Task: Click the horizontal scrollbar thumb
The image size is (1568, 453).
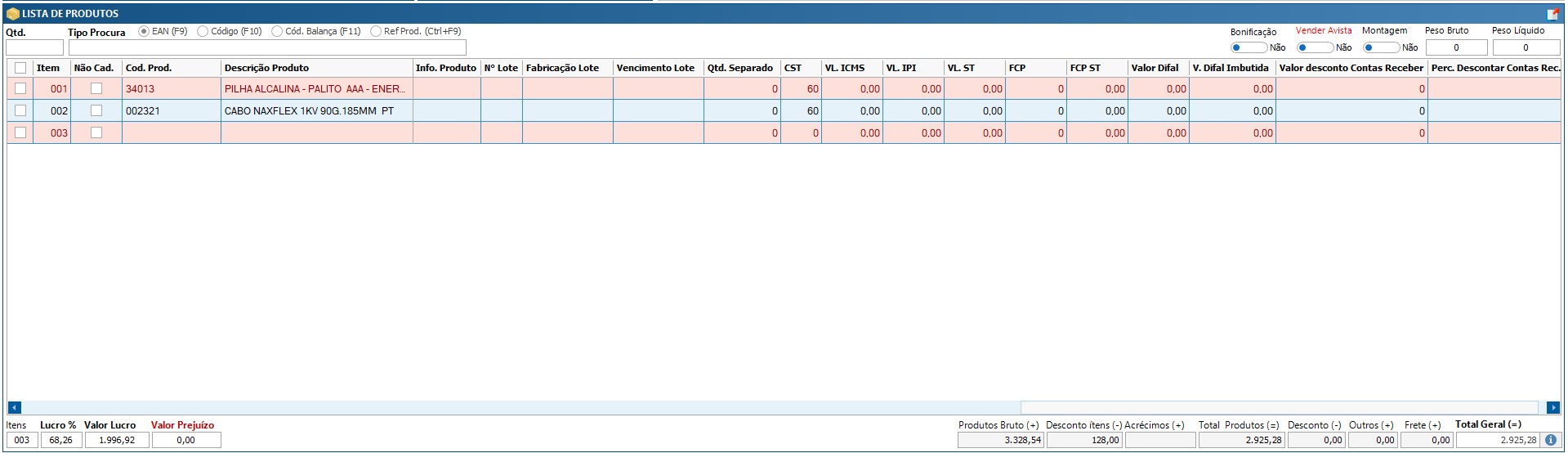Action: coord(1279,407)
